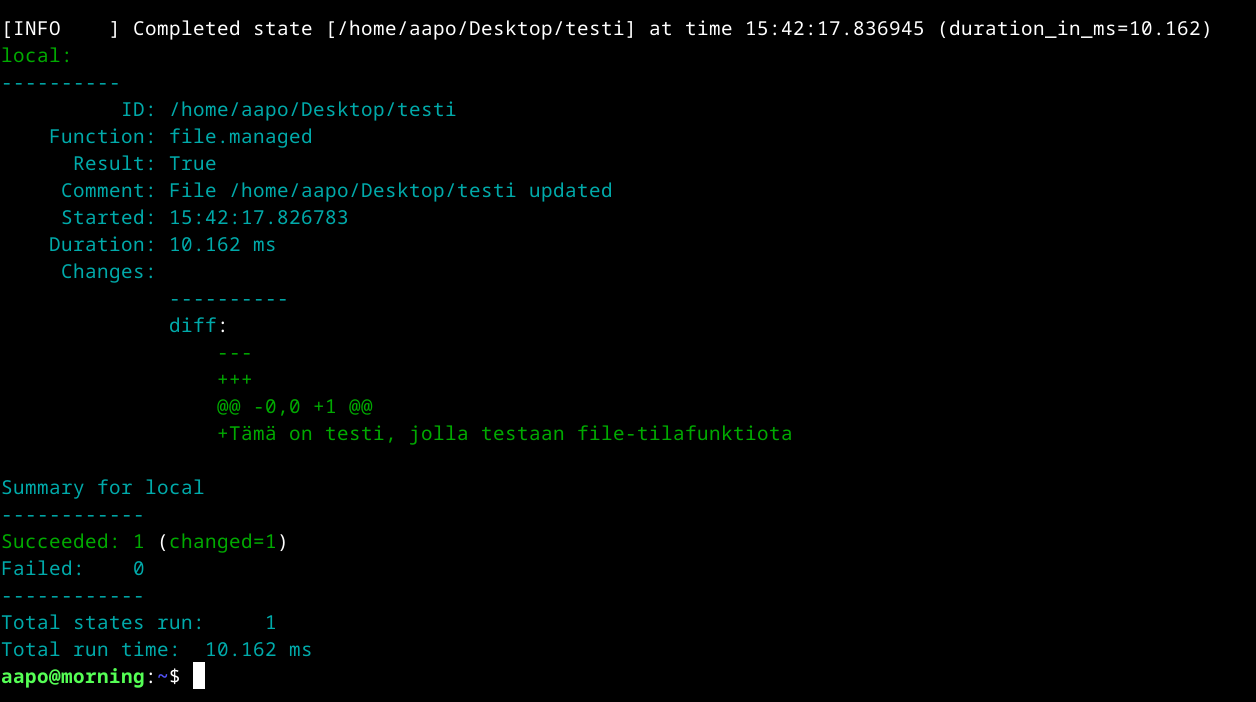Click the 'Total run time:' label
1256x702 pixels.
[90, 650]
